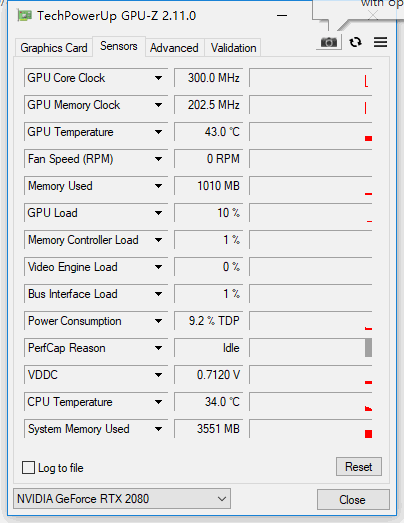Open the hamburger menu icon
The image size is (404, 523).
coord(380,42)
